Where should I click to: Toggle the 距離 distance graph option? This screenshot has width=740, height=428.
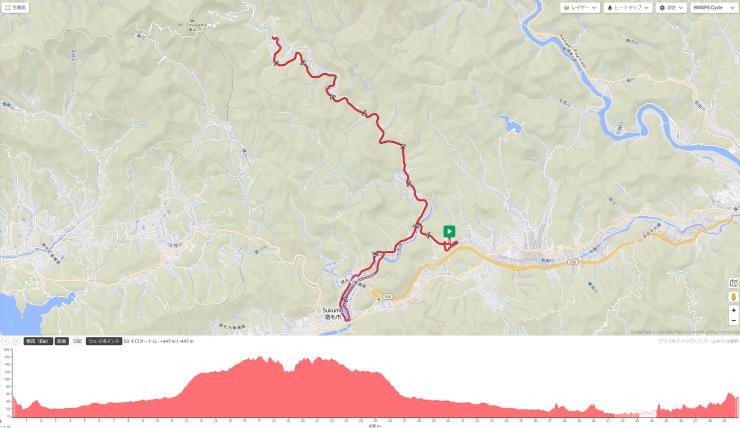pos(61,341)
